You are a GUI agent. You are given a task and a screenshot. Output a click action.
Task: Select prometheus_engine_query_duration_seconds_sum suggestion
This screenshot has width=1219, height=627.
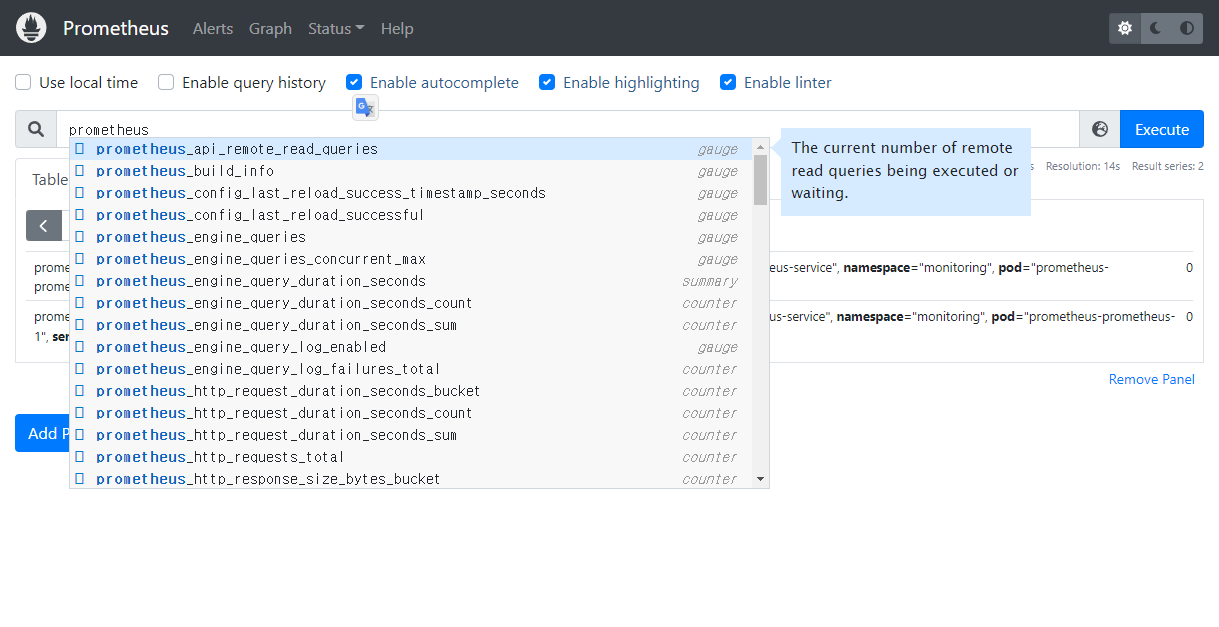pyautogui.click(x=411, y=325)
